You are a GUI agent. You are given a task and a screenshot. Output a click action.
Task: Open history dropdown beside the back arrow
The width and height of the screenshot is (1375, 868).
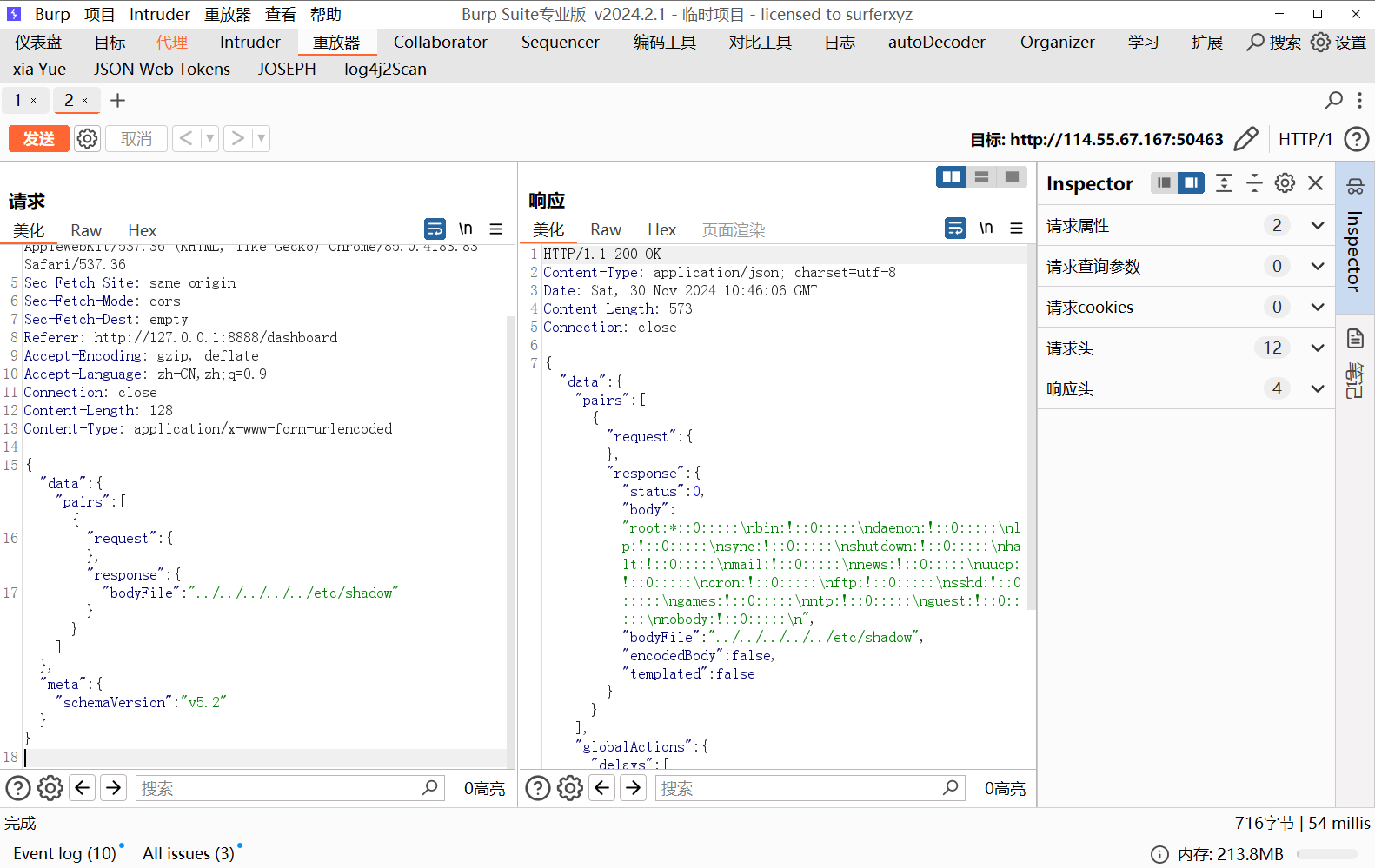[209, 138]
